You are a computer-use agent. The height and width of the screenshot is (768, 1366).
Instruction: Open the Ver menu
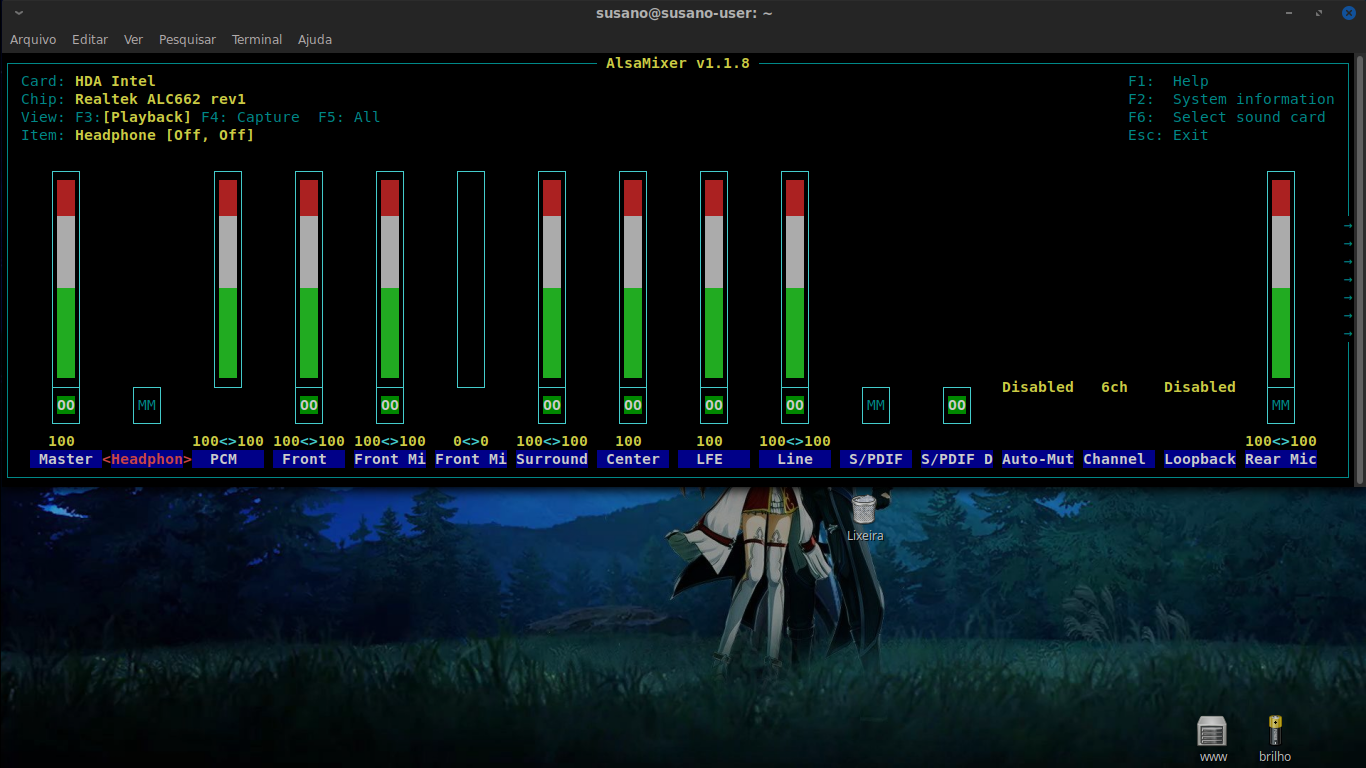[x=134, y=40]
